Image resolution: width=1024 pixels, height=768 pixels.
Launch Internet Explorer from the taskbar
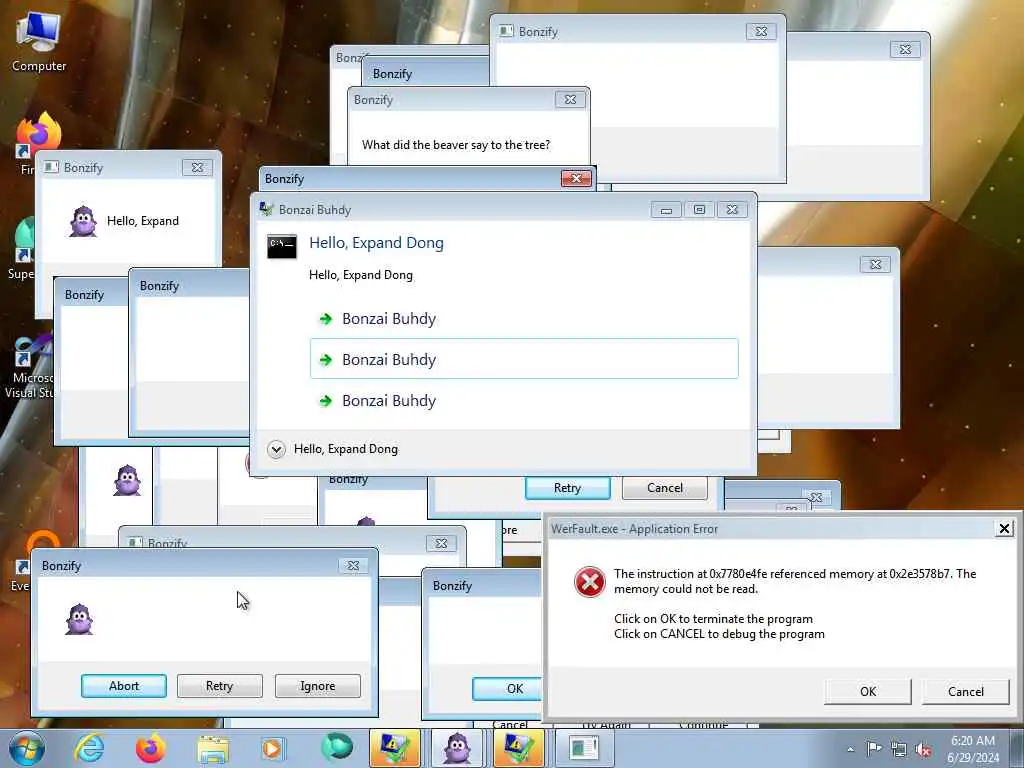tap(89, 748)
